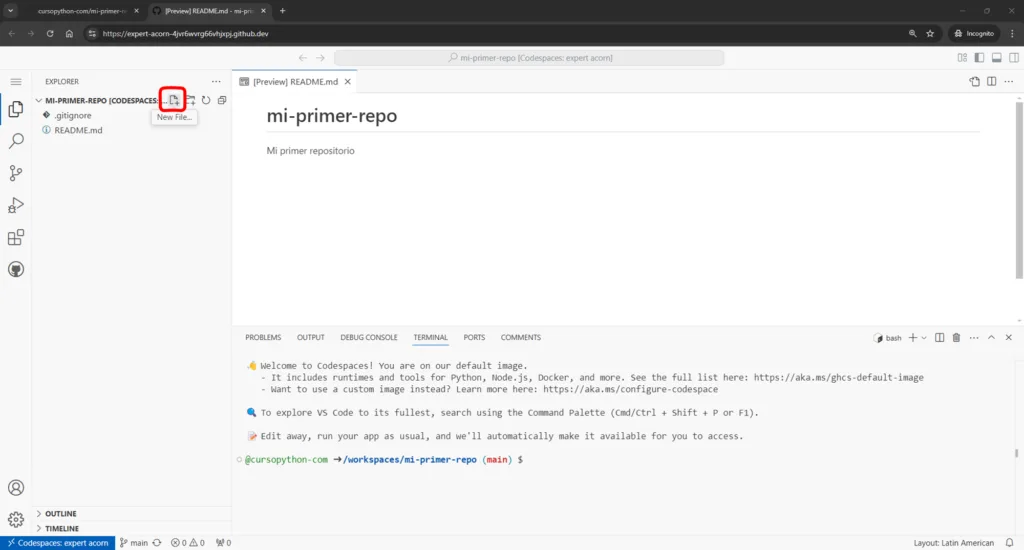Image resolution: width=1024 pixels, height=550 pixels.
Task: Open README.md in the file tree
Action: [x=78, y=130]
